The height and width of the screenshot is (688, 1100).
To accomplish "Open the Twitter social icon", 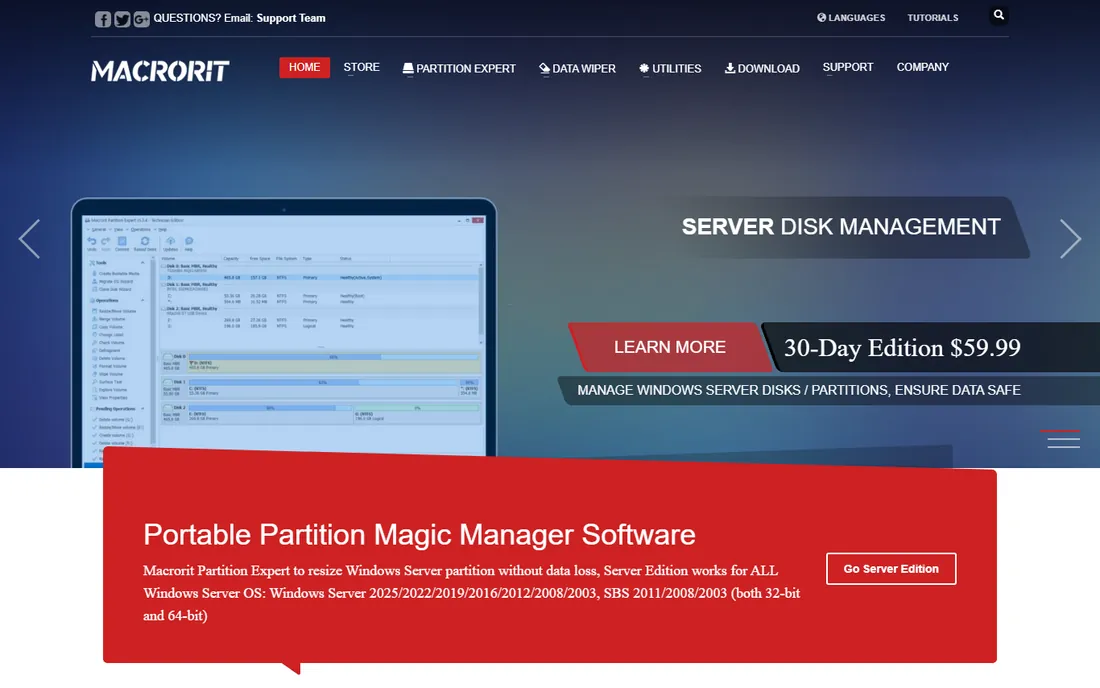I will pos(122,19).
